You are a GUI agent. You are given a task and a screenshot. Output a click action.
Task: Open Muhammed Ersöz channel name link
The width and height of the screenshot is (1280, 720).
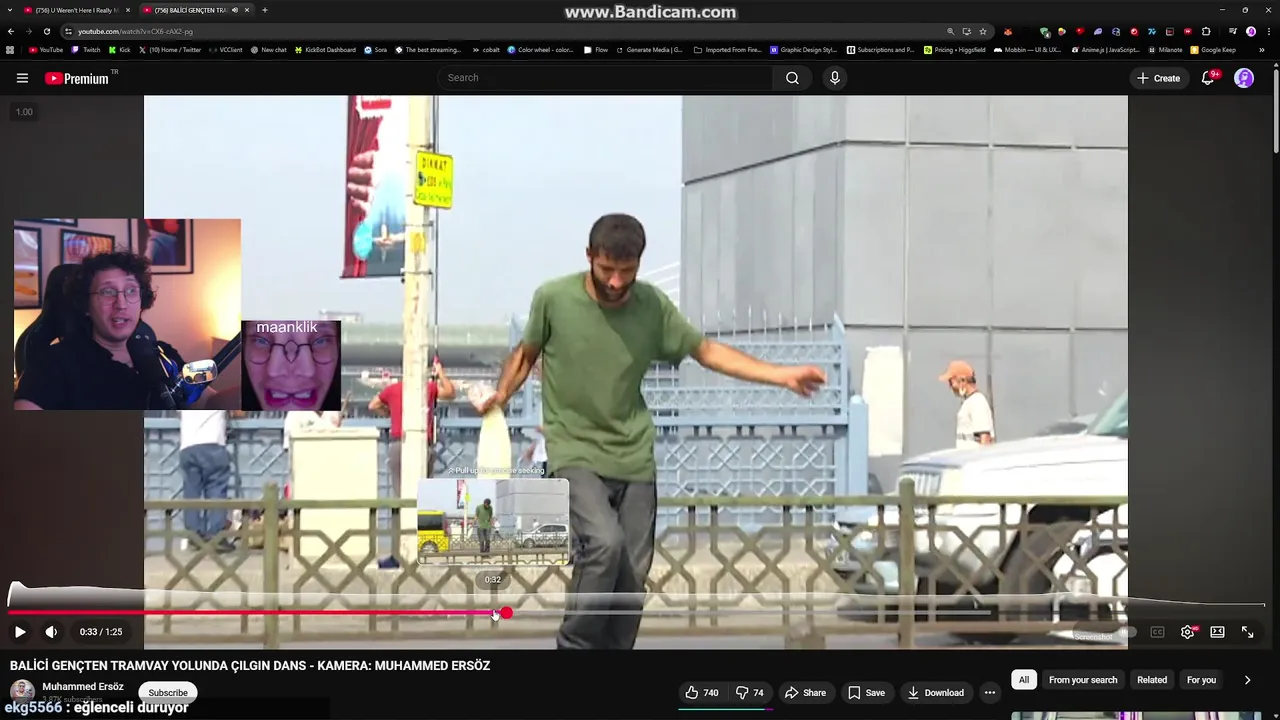[x=83, y=687]
